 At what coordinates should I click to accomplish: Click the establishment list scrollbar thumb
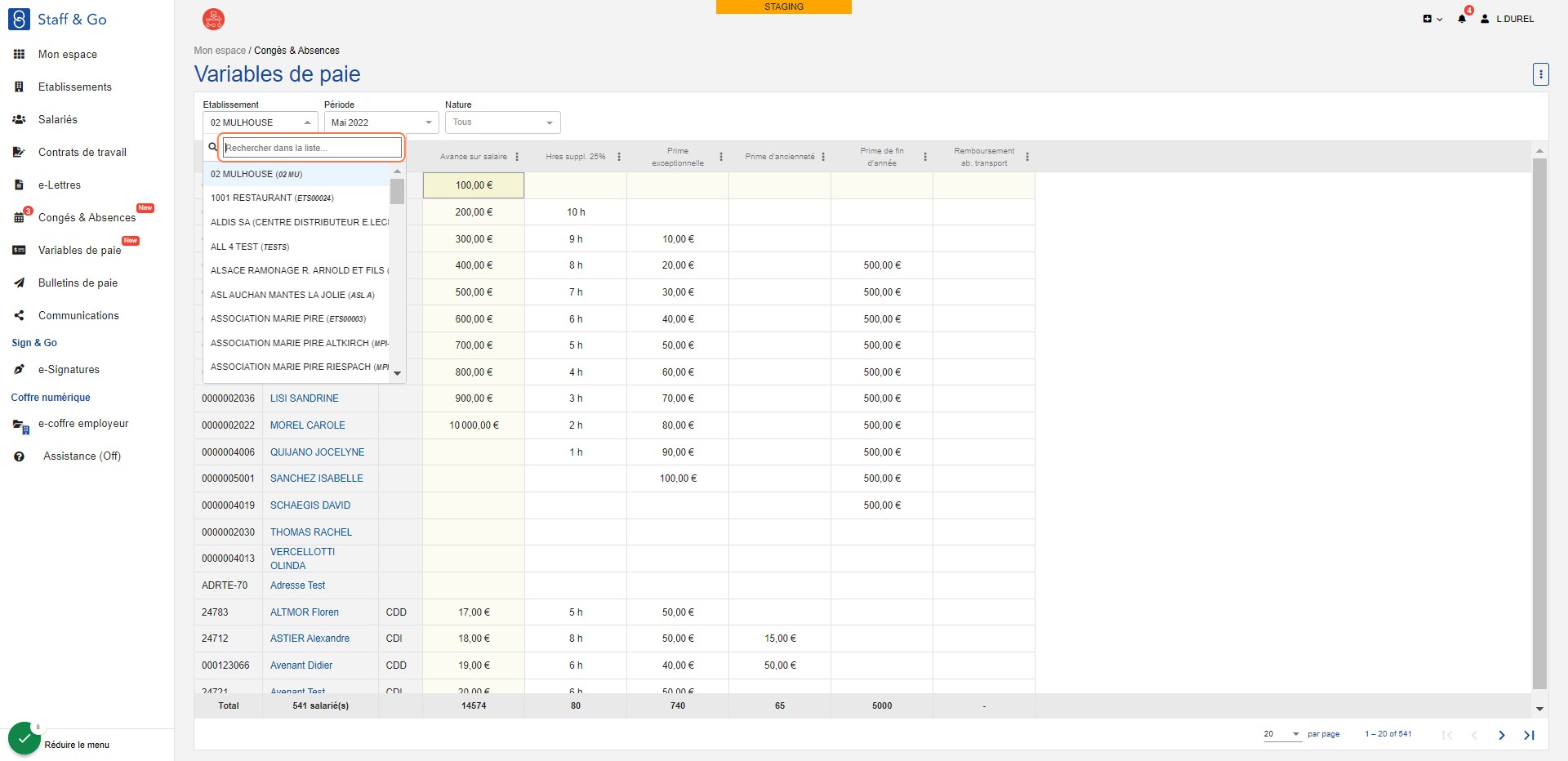397,191
